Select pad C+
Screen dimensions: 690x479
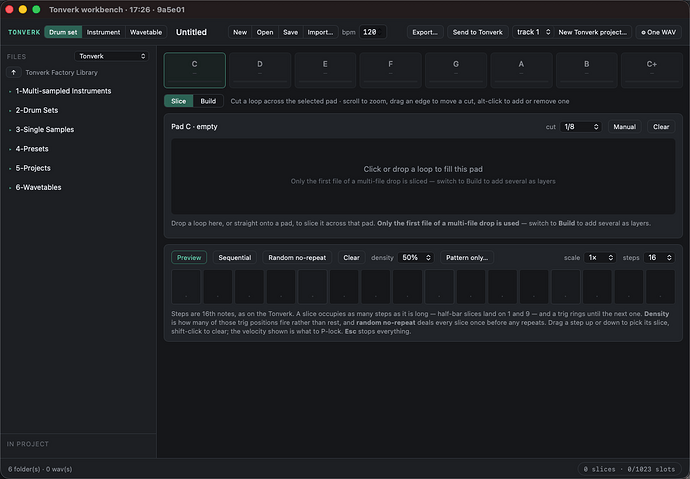click(652, 70)
